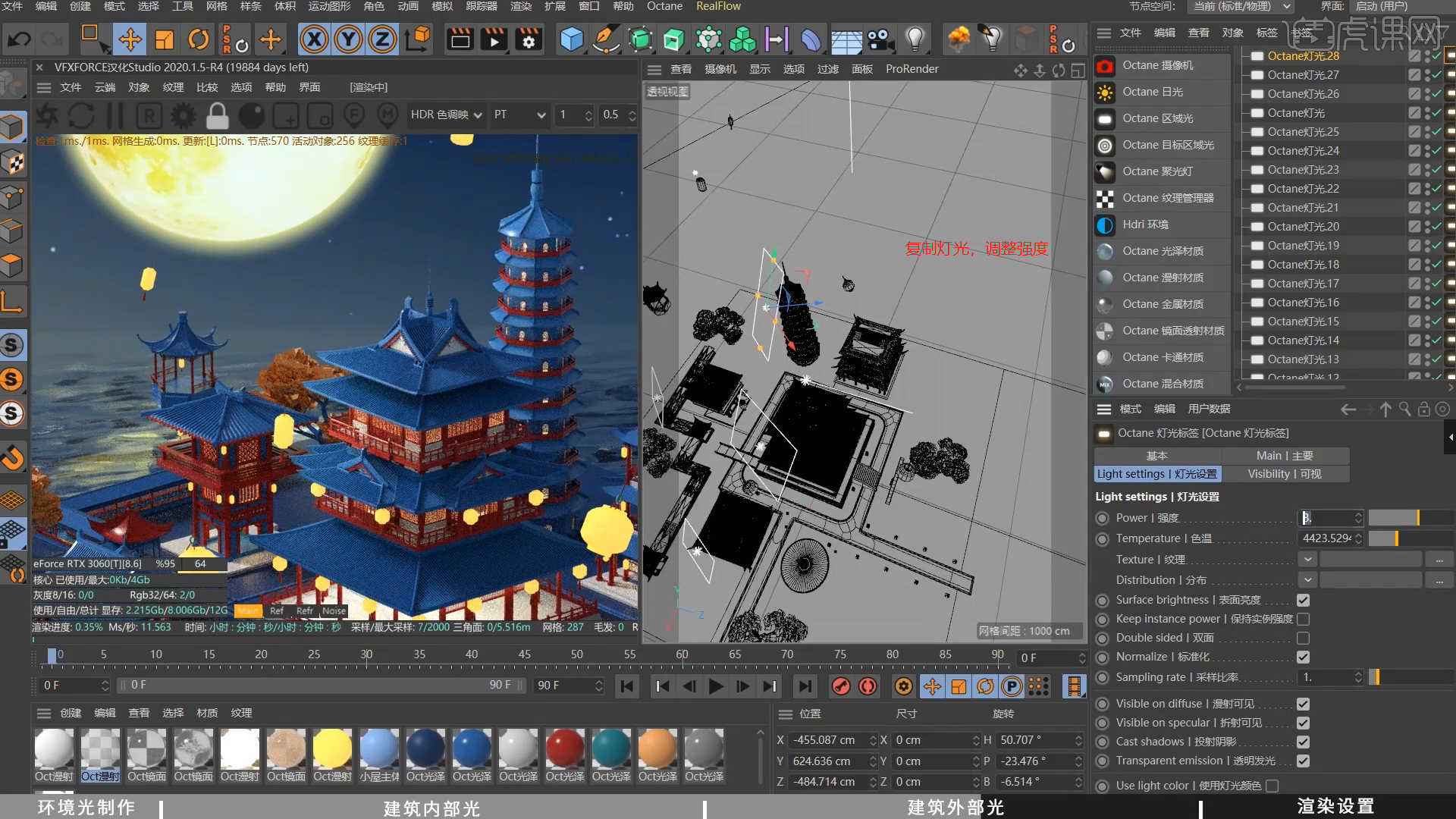Uncheck Visible on diffuse option

(x=1303, y=703)
